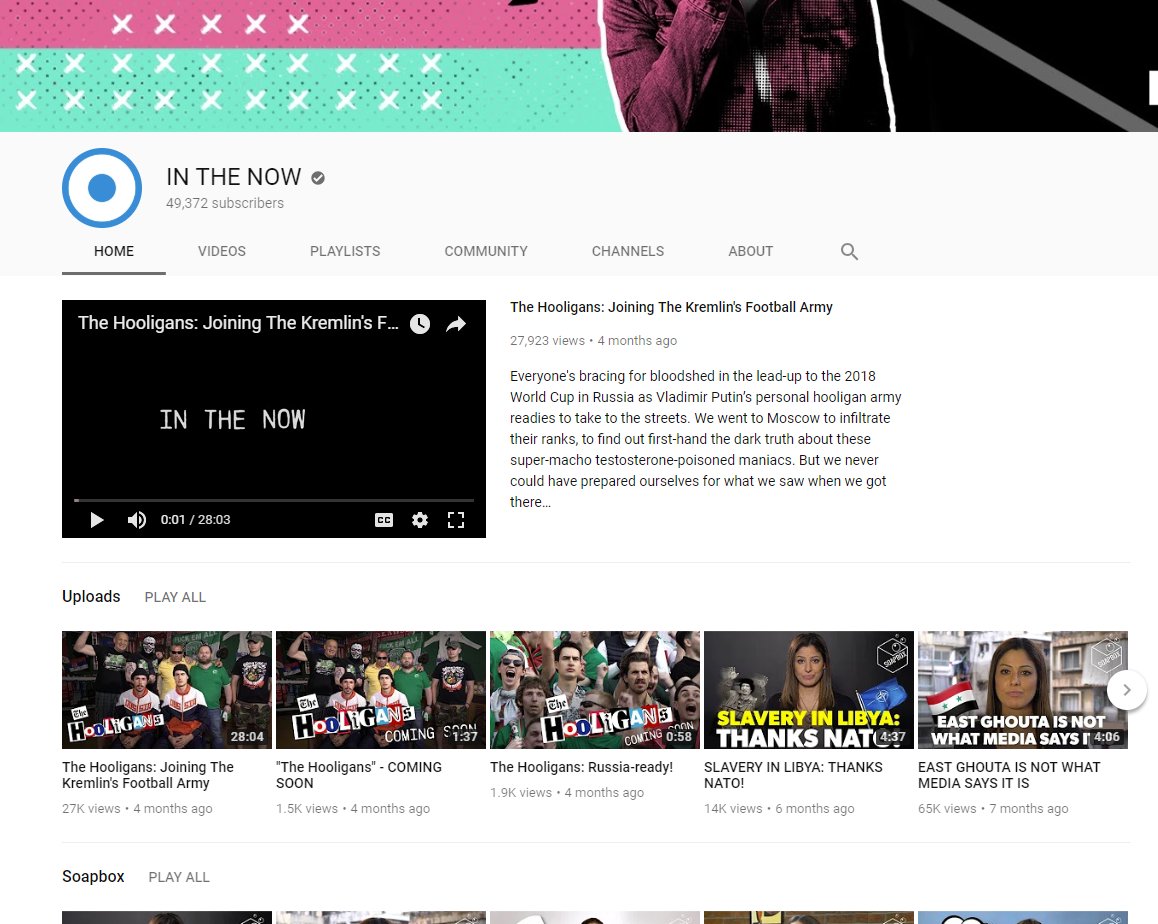The width and height of the screenshot is (1158, 924).
Task: Switch to the VIDEOS tab
Action: pos(222,251)
